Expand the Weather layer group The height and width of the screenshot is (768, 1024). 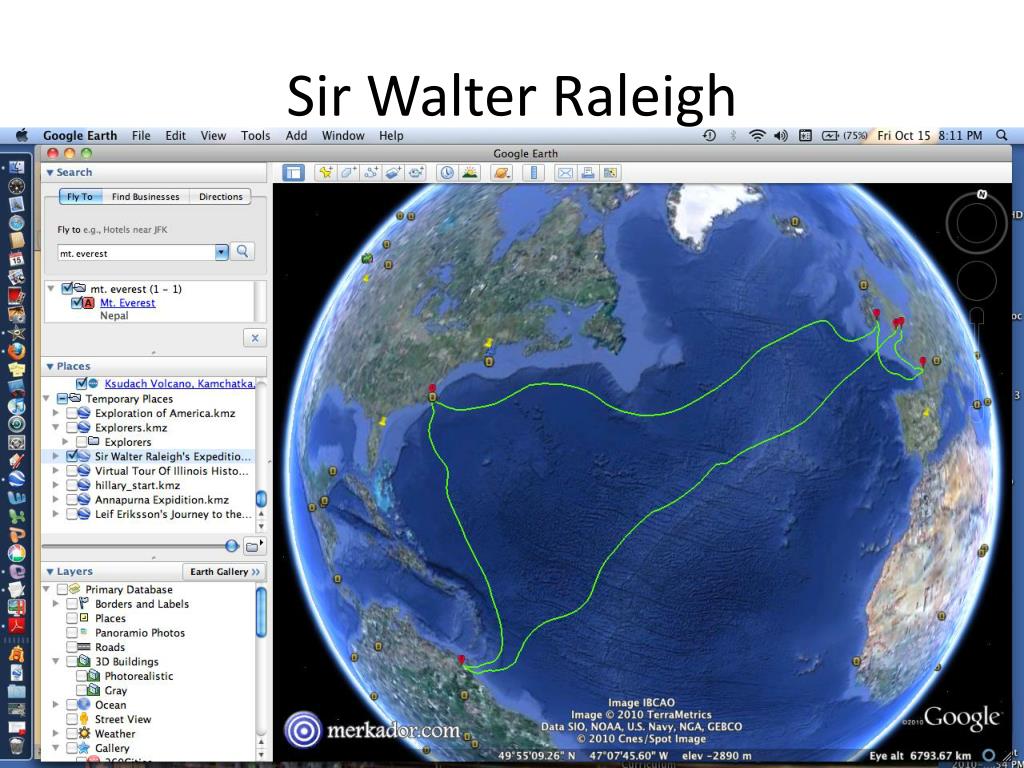click(x=56, y=733)
